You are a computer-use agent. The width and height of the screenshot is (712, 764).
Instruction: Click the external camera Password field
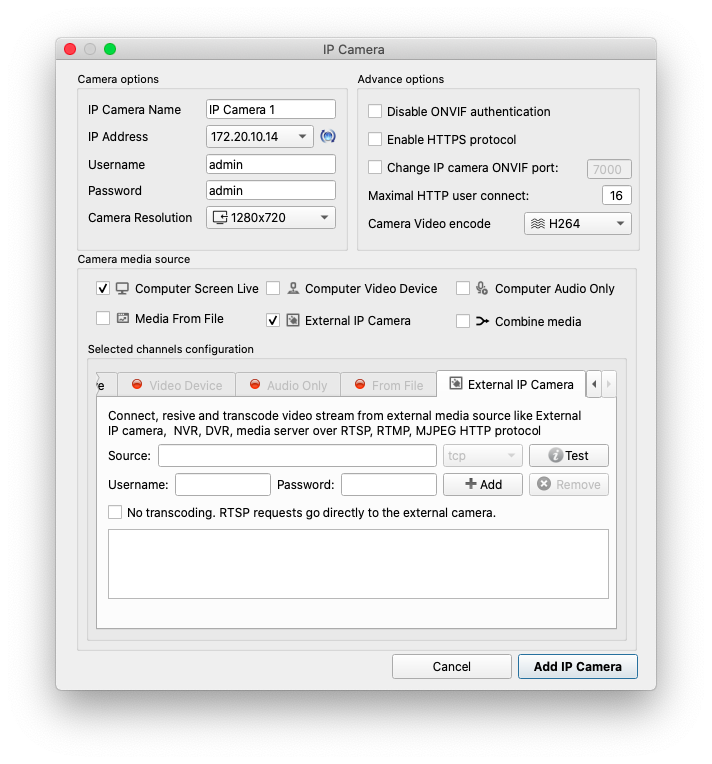[x=389, y=484]
